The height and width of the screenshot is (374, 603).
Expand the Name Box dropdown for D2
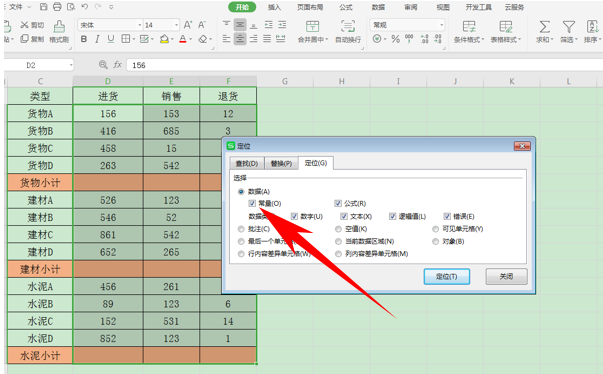[71, 65]
